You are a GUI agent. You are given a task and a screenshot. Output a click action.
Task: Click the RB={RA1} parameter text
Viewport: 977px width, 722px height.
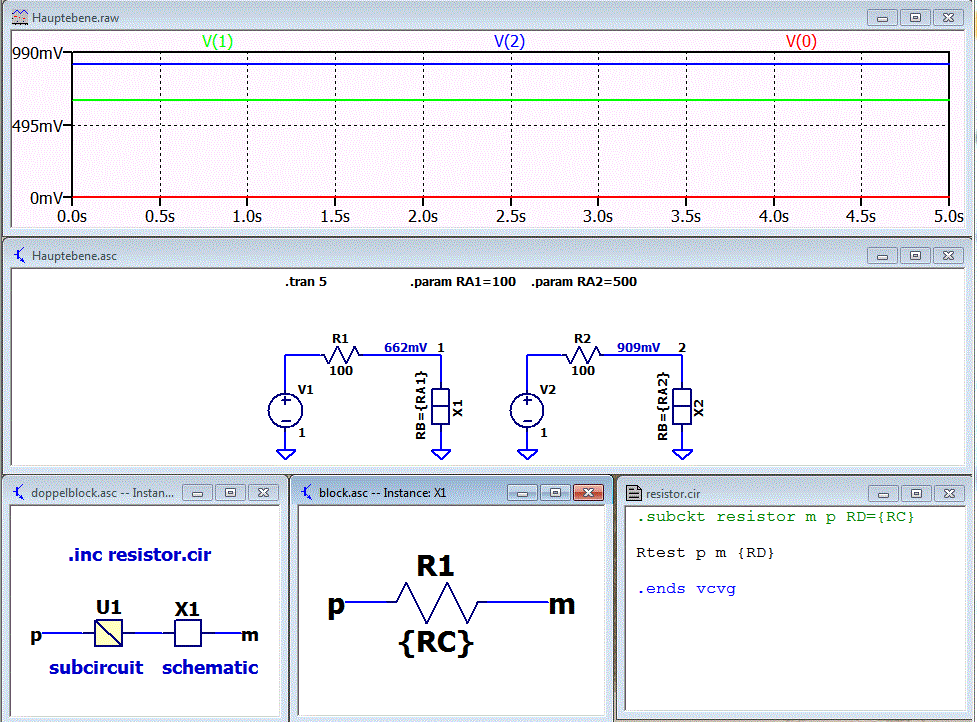point(421,406)
